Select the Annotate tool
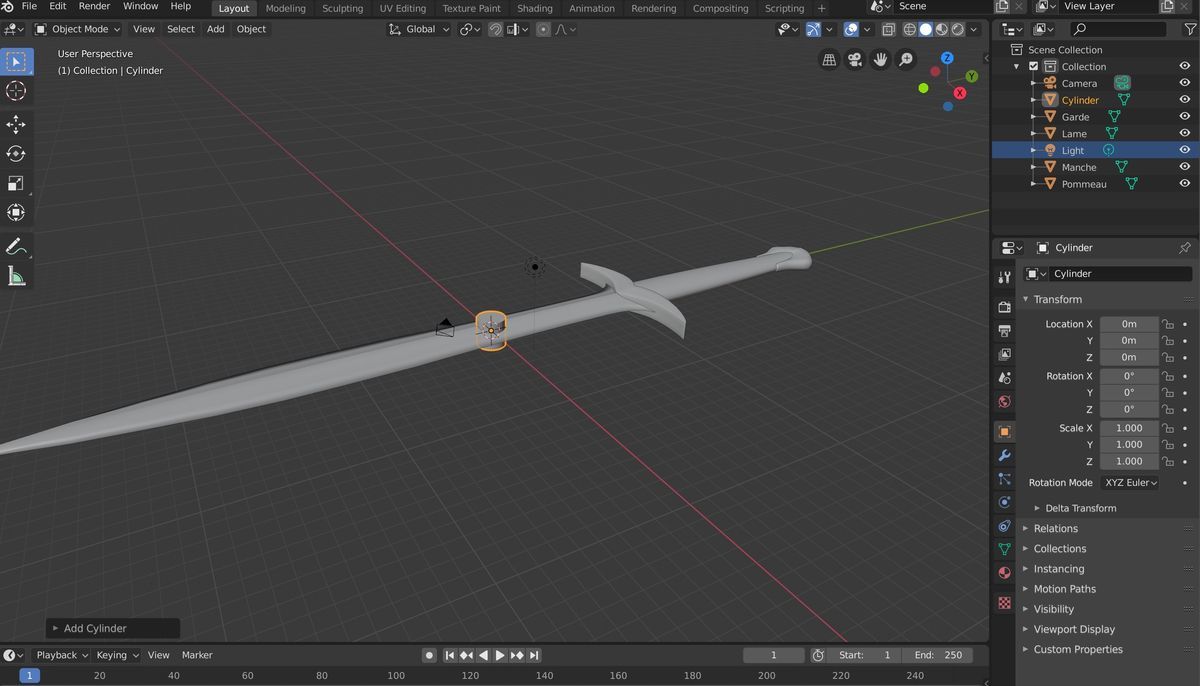The width and height of the screenshot is (1200, 686). click(x=16, y=247)
